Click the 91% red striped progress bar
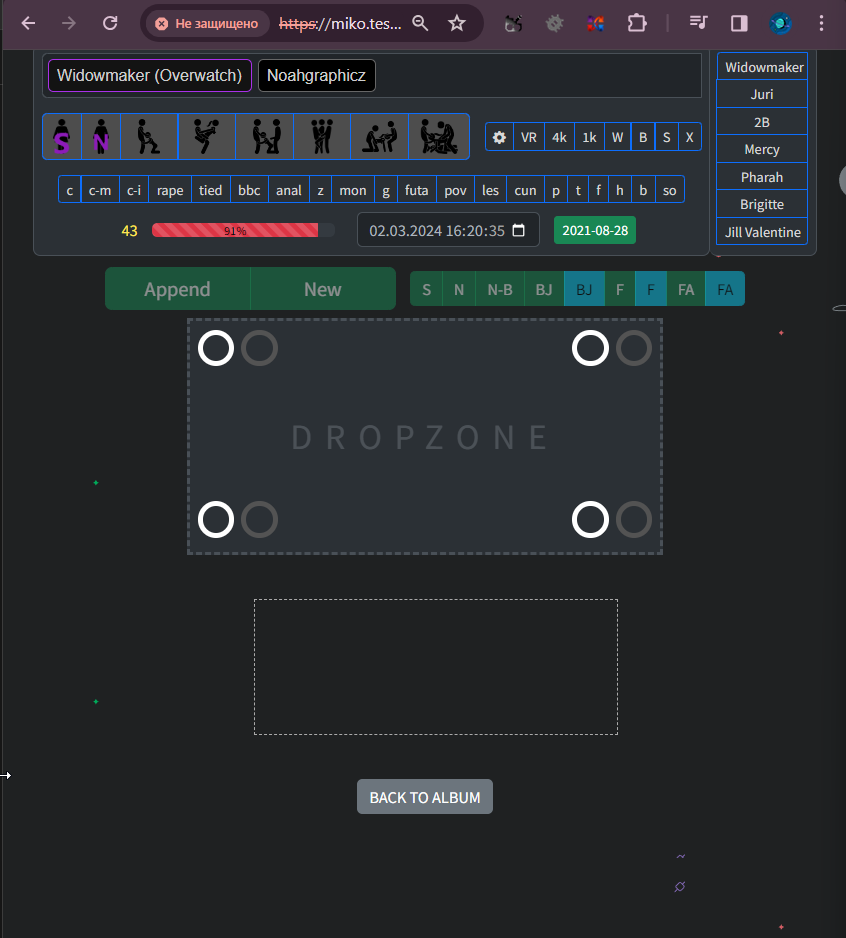 click(x=243, y=230)
